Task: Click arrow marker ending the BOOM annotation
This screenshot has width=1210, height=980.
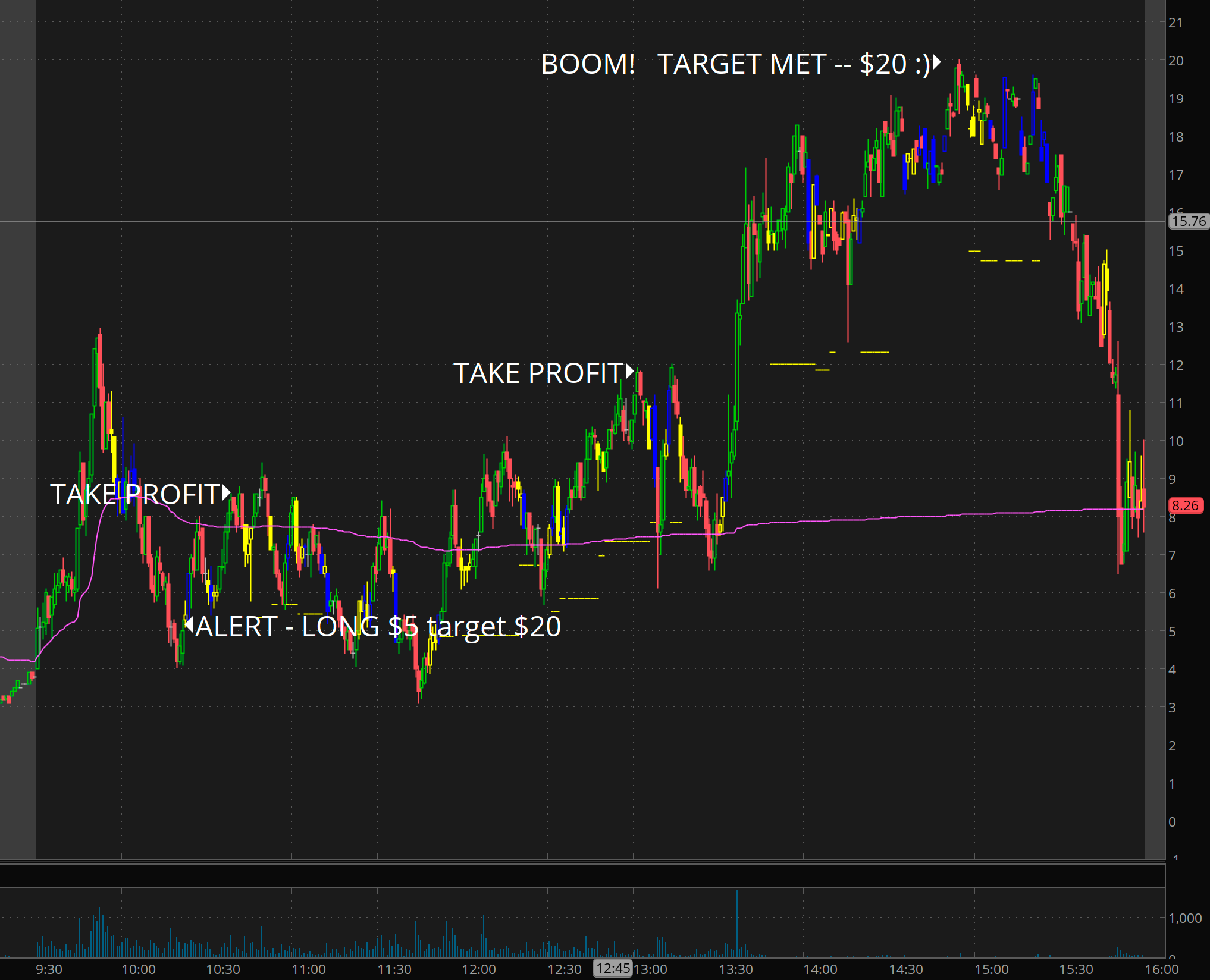Action: click(936, 62)
